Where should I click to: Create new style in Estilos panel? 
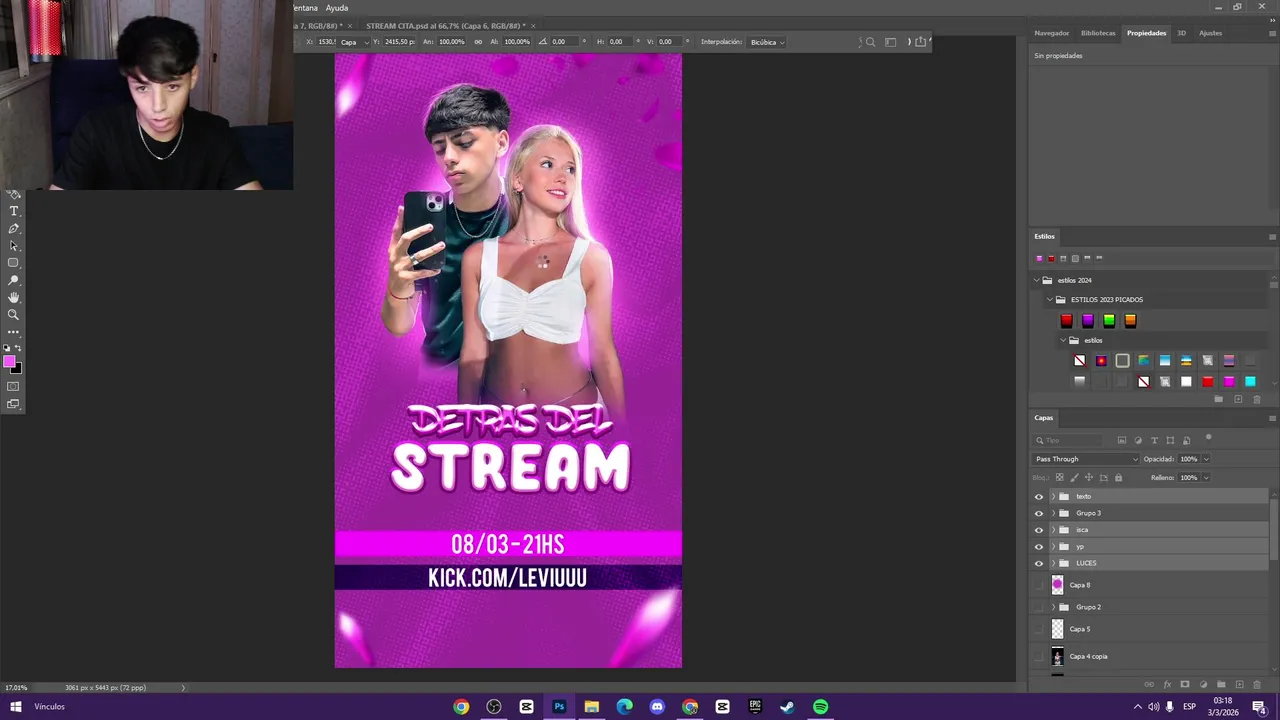pyautogui.click(x=1238, y=399)
